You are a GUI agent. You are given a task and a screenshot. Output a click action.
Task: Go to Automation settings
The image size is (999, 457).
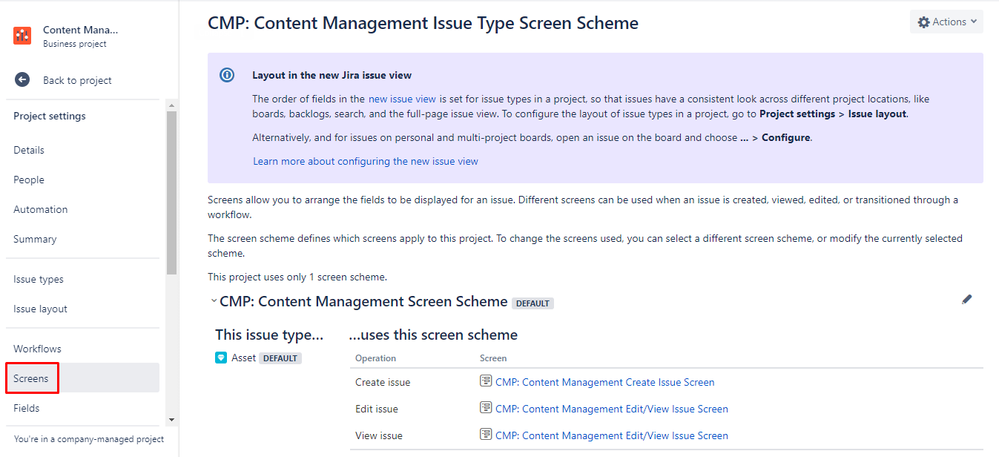pyautogui.click(x=40, y=209)
